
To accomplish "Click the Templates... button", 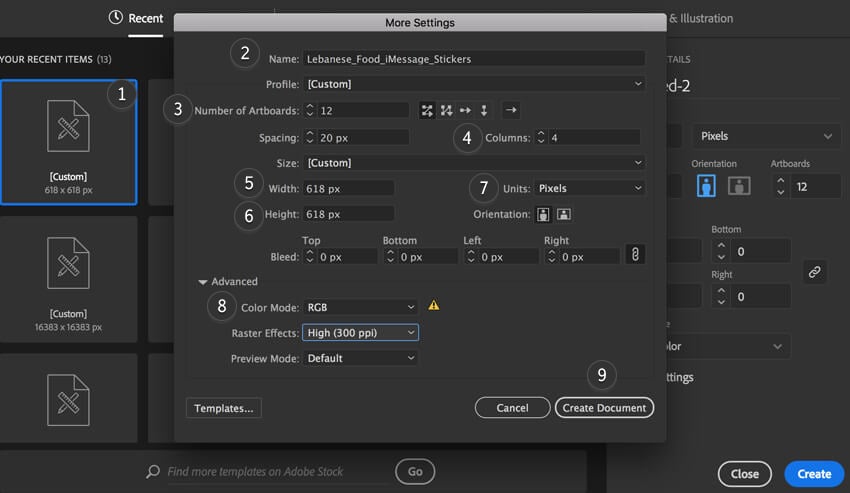I will (x=223, y=408).
